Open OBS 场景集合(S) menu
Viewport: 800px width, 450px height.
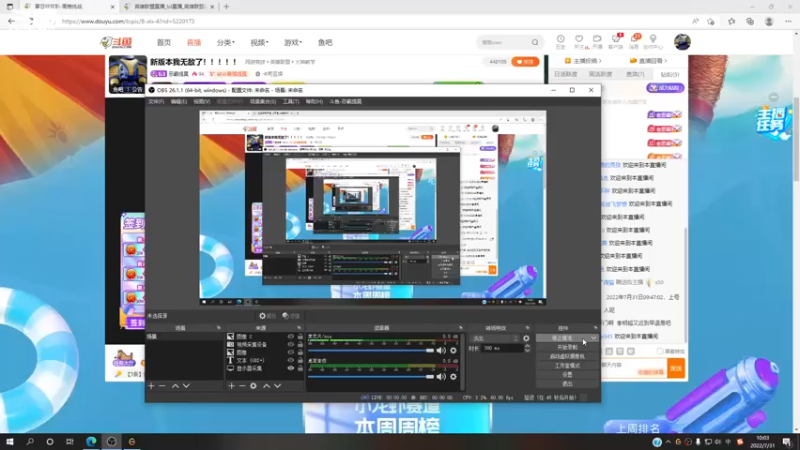(x=263, y=102)
